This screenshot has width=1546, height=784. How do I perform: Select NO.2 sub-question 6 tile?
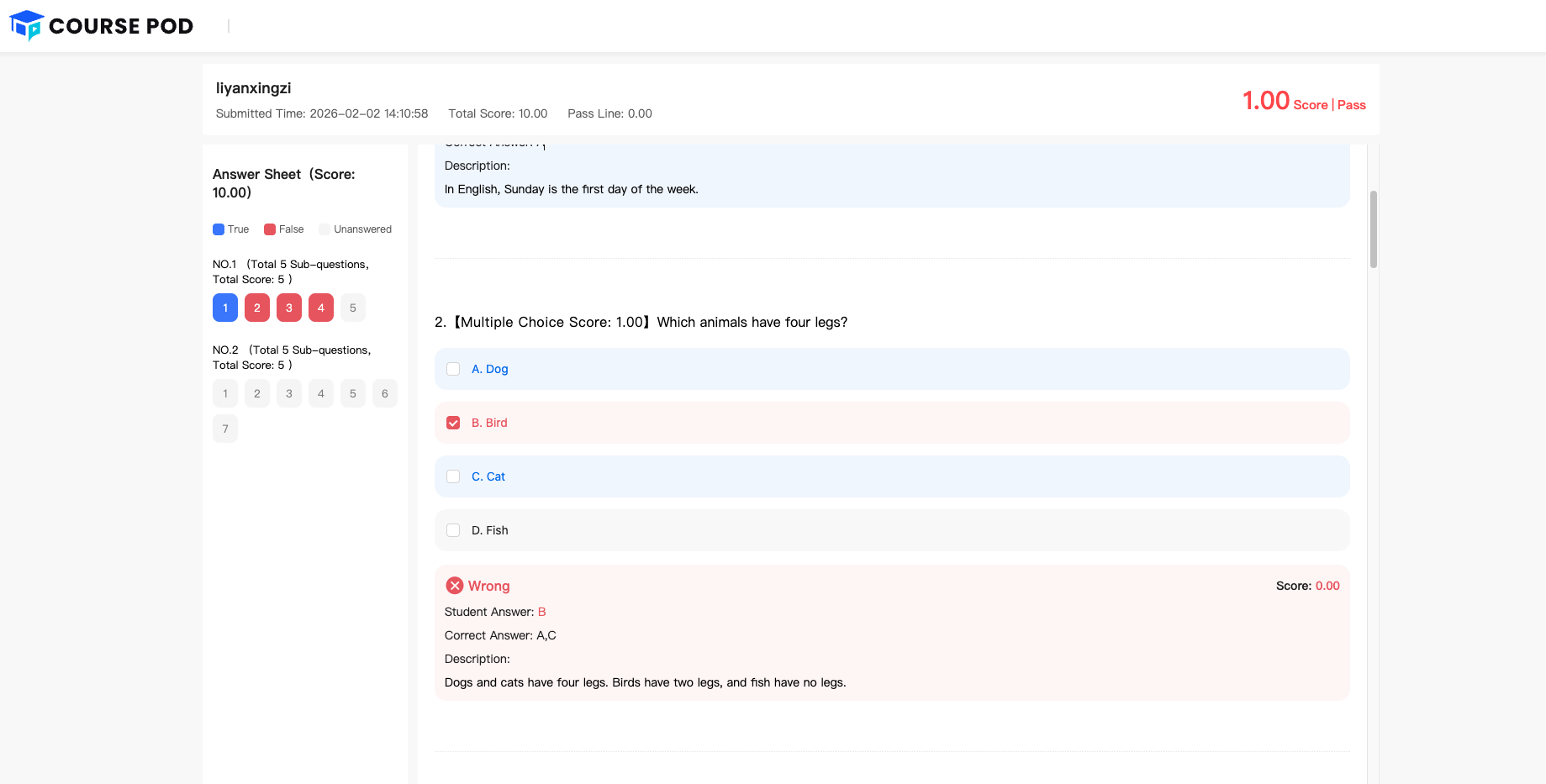(x=385, y=393)
